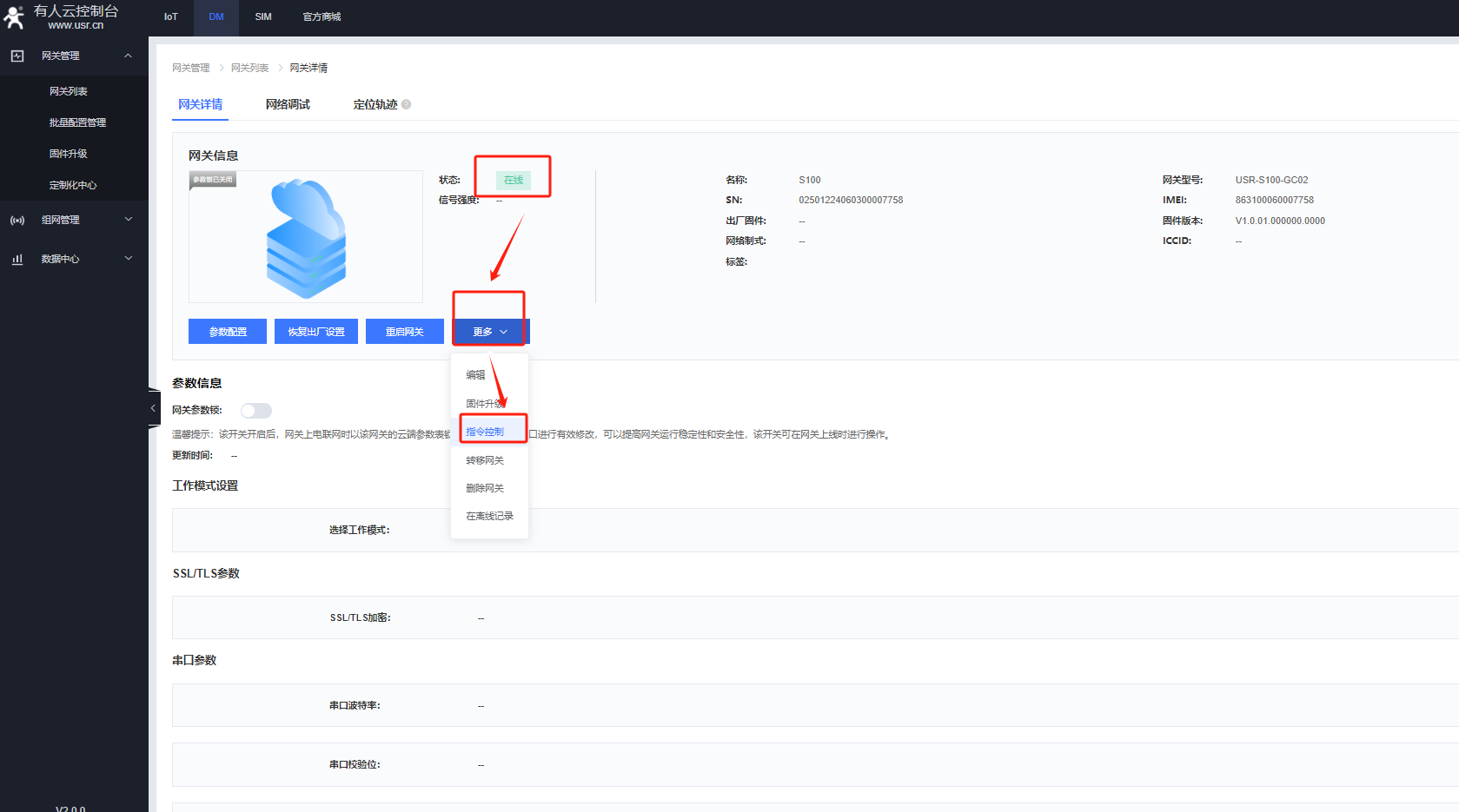Click the 参数配置 button

point(228,332)
